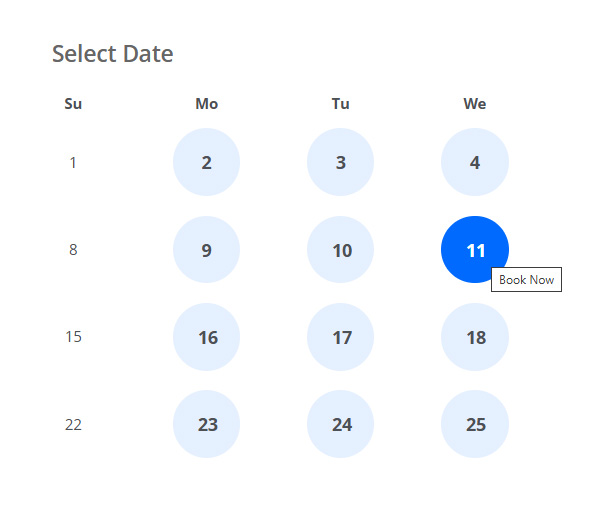
Task: Pick date 17 on the calendar
Action: point(341,337)
